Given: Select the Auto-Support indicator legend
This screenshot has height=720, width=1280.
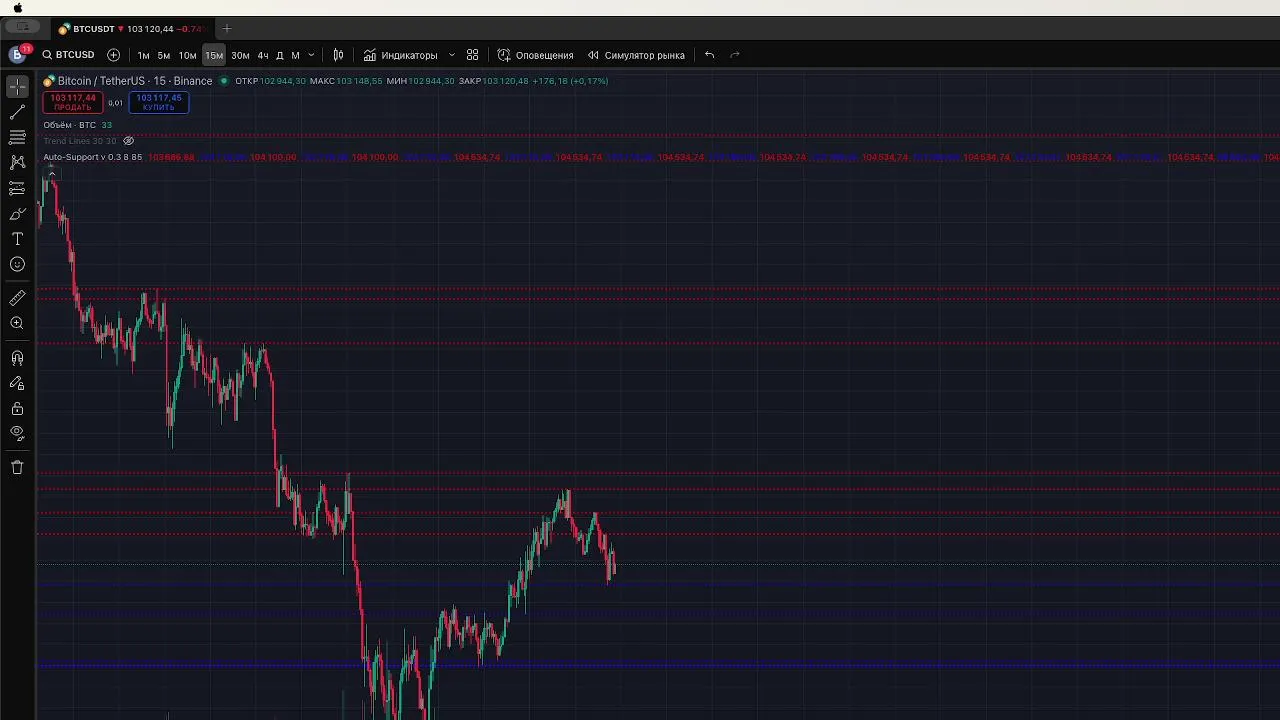Looking at the screenshot, I should (x=92, y=157).
